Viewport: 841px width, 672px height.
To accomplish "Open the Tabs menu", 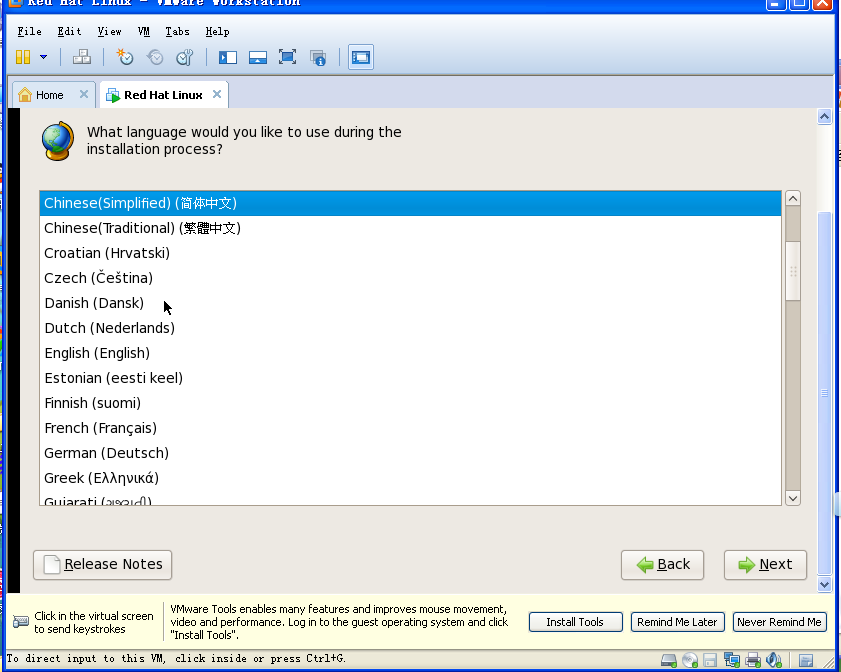I will (x=177, y=31).
